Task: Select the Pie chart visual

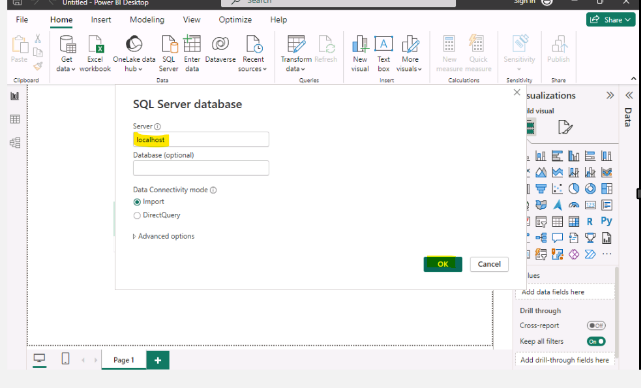Action: pyautogui.click(x=574, y=188)
